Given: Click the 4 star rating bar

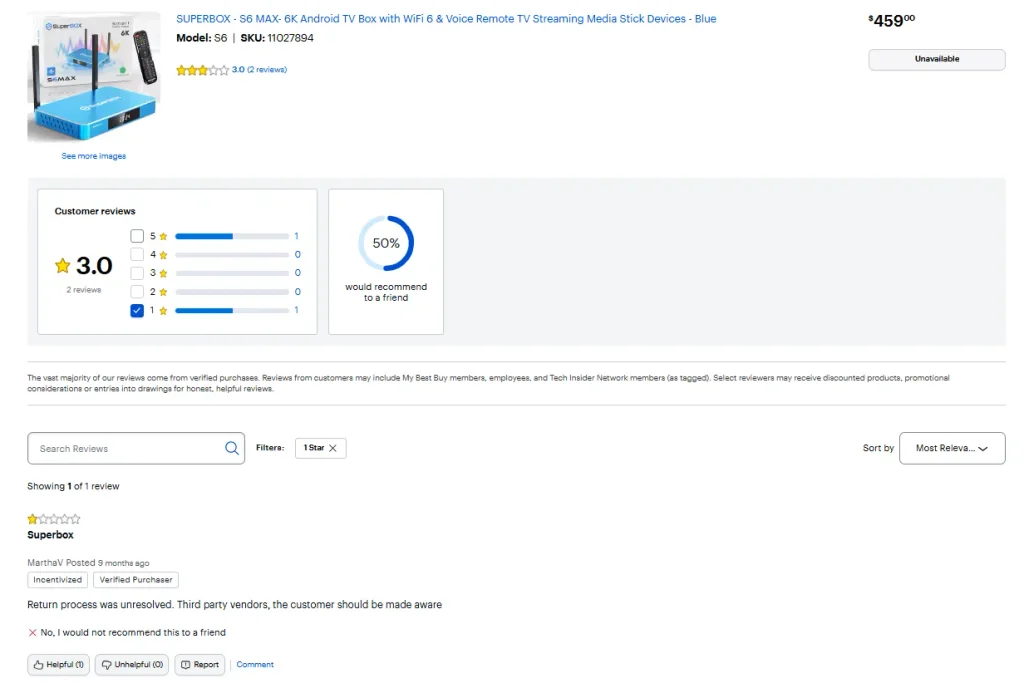Looking at the screenshot, I should (232, 255).
